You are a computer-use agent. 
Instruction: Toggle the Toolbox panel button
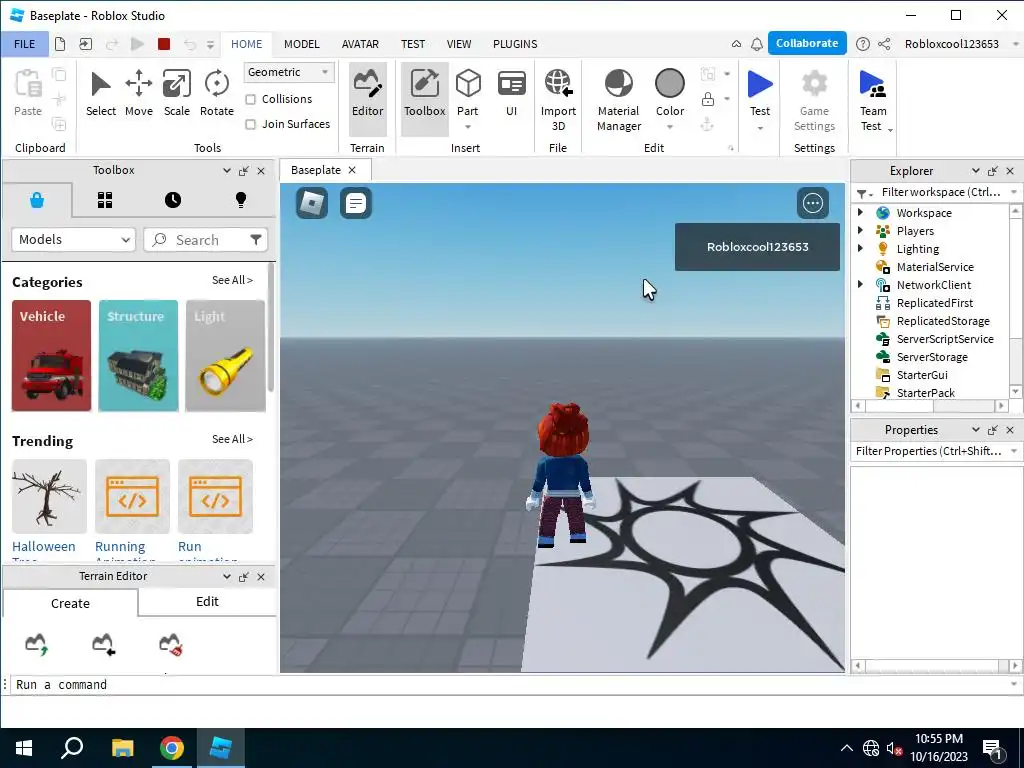(x=424, y=98)
